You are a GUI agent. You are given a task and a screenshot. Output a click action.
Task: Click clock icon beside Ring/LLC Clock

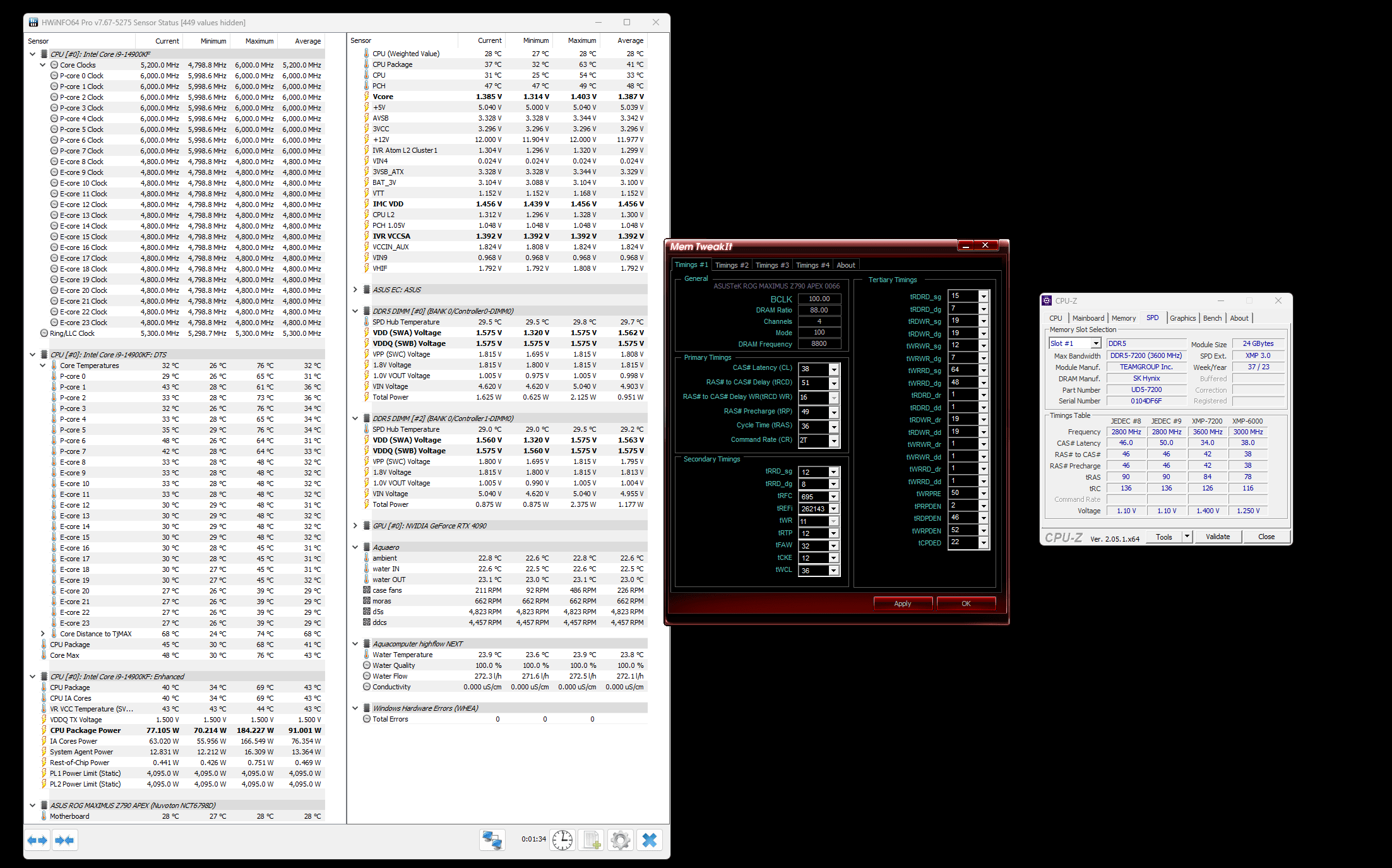pyautogui.click(x=44, y=333)
